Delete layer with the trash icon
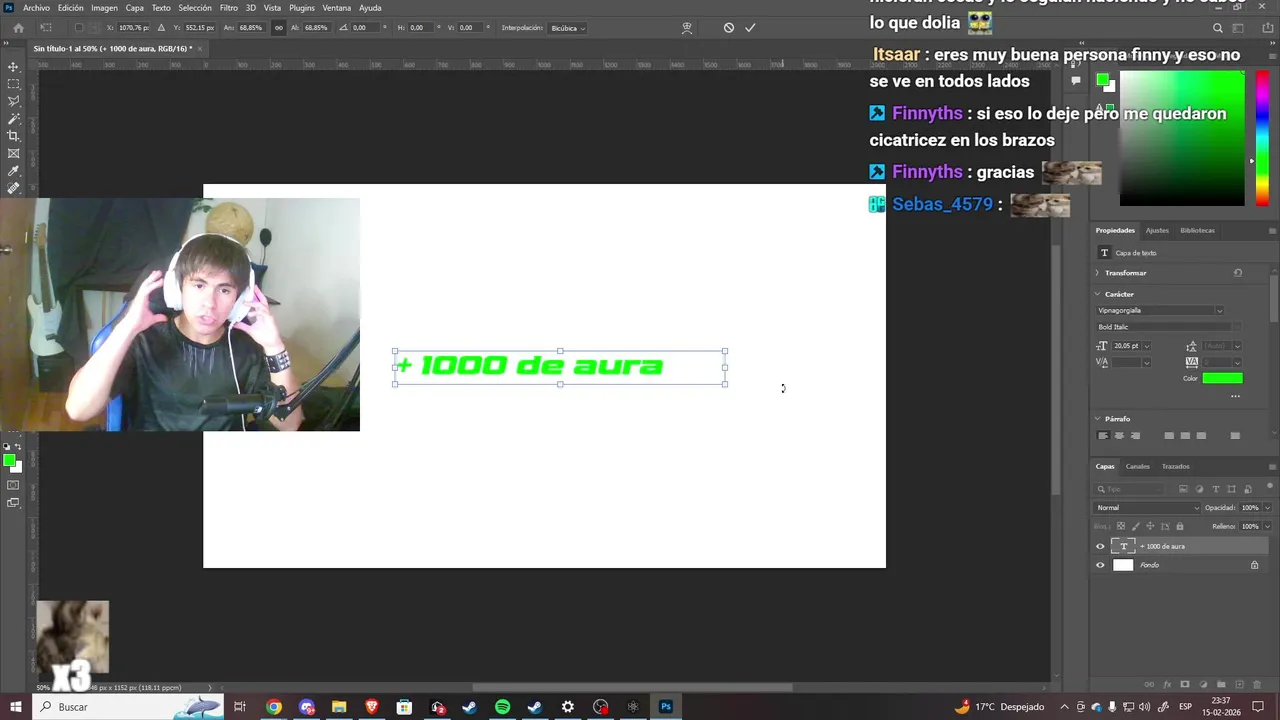This screenshot has height=720, width=1280. point(1259,685)
